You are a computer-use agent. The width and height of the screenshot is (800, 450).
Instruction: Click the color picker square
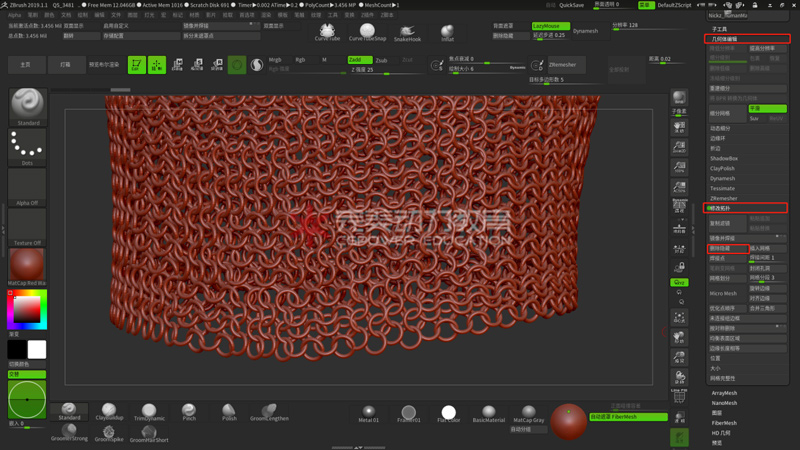26,310
